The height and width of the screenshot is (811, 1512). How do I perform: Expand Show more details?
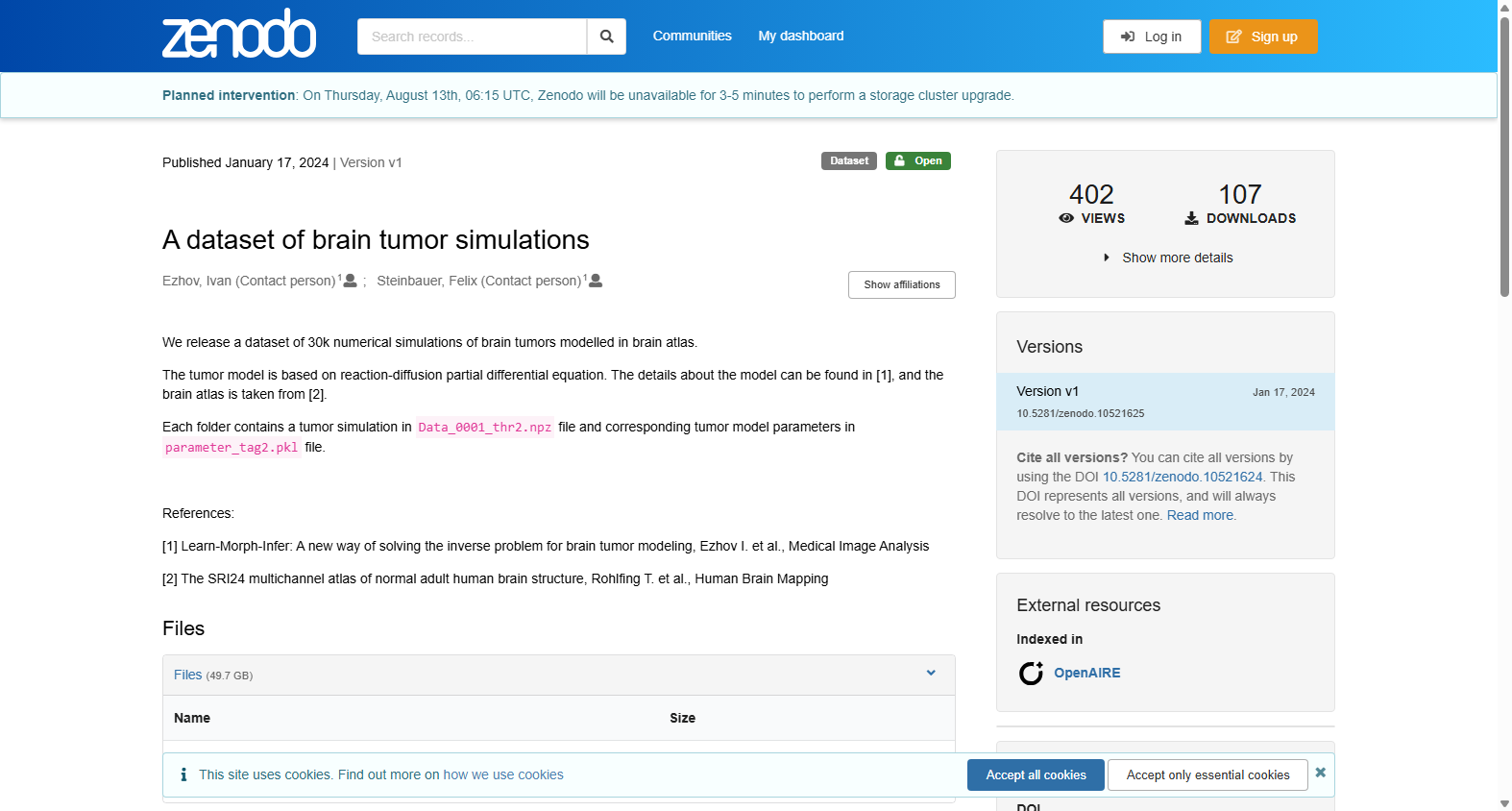[1167, 258]
